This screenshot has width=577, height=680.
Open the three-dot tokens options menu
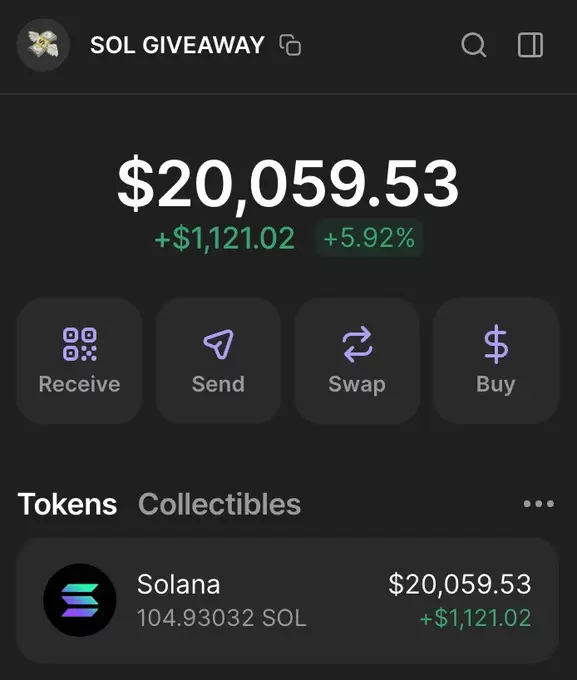(x=538, y=503)
